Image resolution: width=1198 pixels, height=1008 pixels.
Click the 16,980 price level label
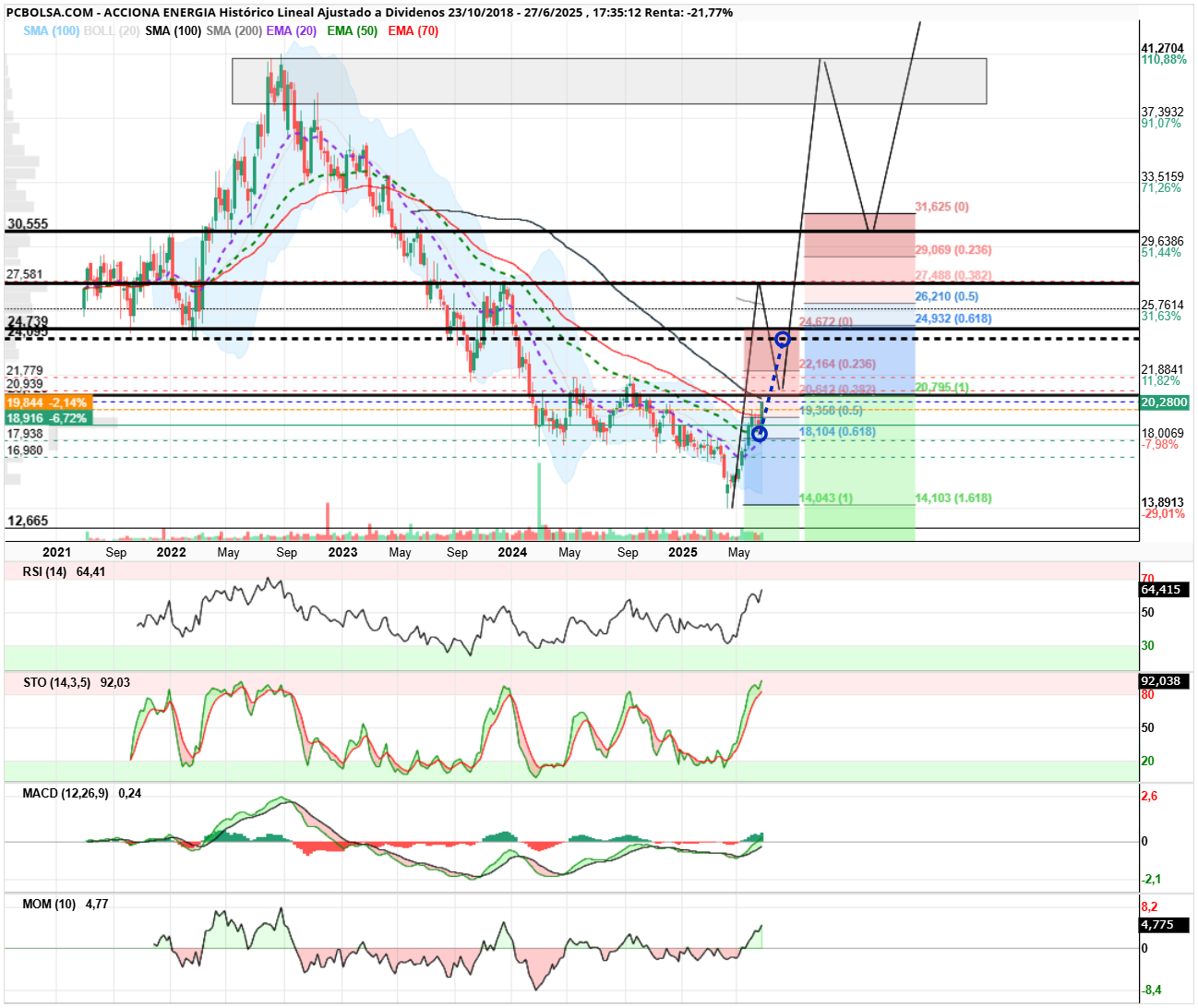tap(25, 450)
